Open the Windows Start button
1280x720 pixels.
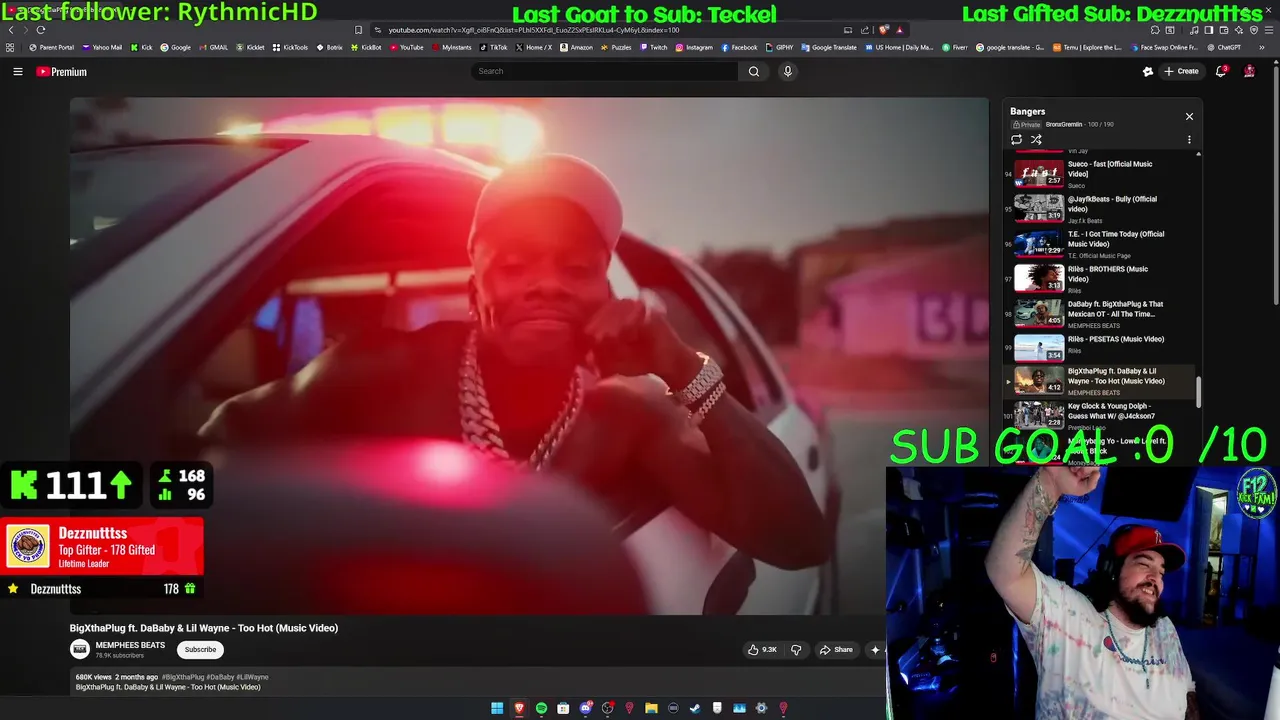point(497,709)
